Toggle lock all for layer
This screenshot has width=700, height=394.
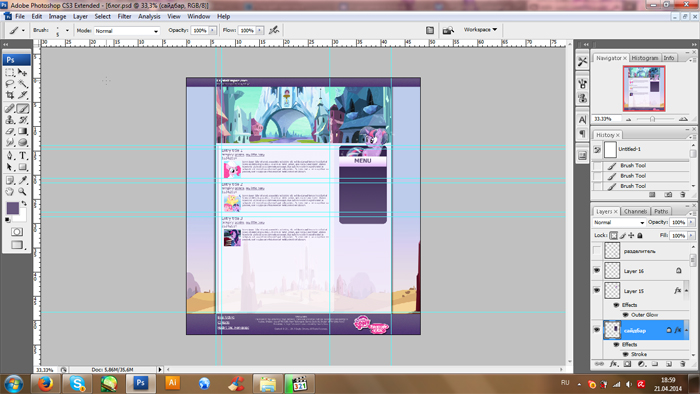(x=640, y=235)
